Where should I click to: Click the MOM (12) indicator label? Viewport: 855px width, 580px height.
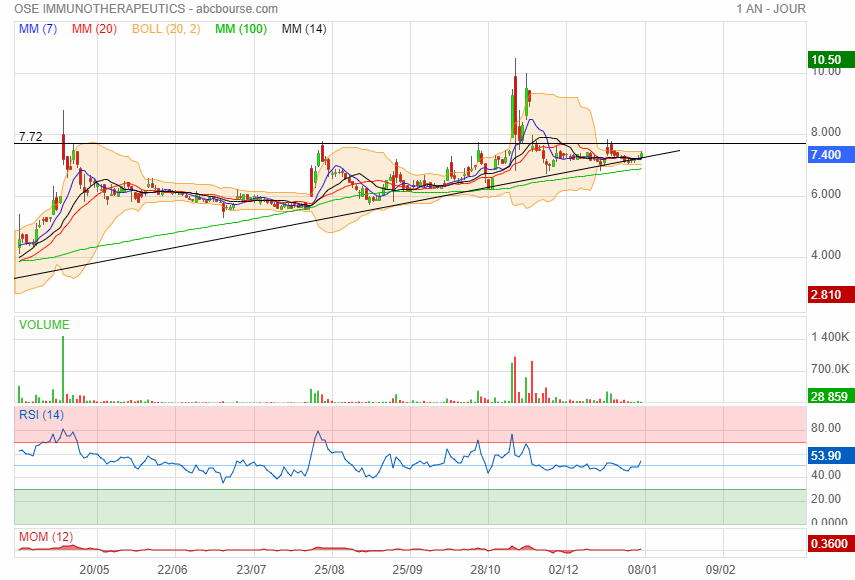tap(46, 537)
